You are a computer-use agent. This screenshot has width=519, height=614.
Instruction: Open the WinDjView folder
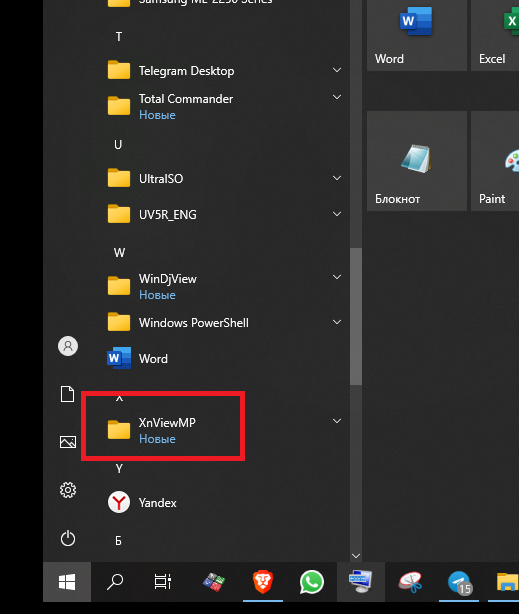coord(222,286)
